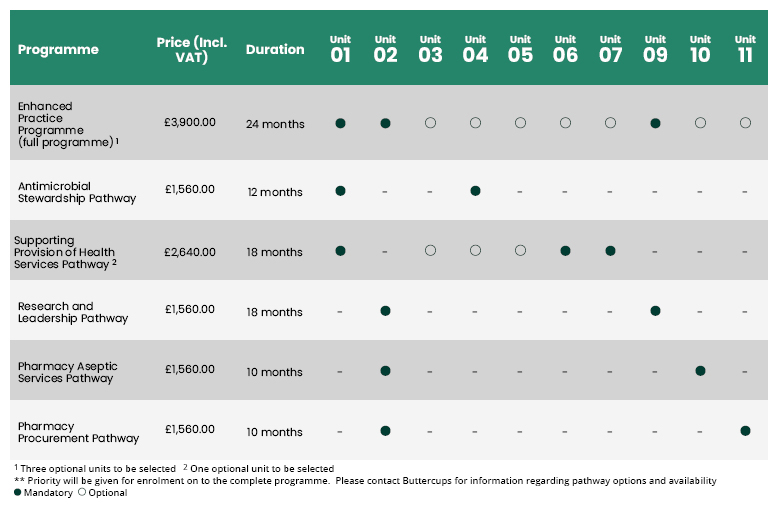This screenshot has width=778, height=508.
Task: Click Unit 10 filled dot for Pharmacy Aseptic Services
Action: [700, 371]
